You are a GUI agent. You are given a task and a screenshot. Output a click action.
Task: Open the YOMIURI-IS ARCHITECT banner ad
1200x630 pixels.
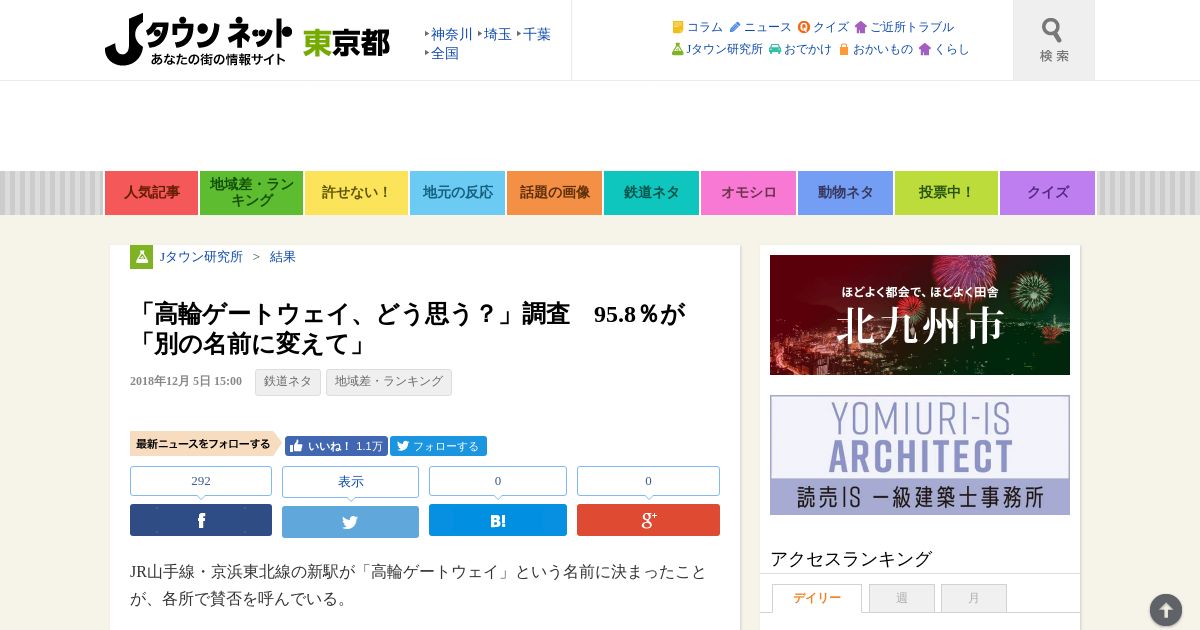click(920, 455)
